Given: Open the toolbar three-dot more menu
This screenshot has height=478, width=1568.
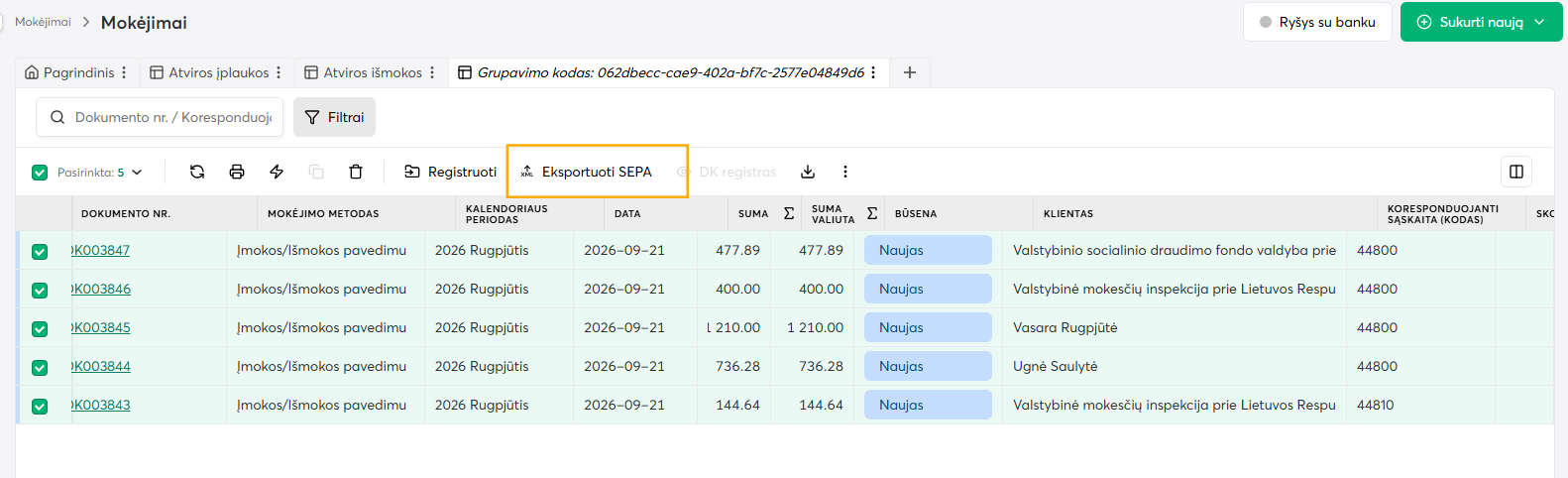Looking at the screenshot, I should click(x=845, y=172).
